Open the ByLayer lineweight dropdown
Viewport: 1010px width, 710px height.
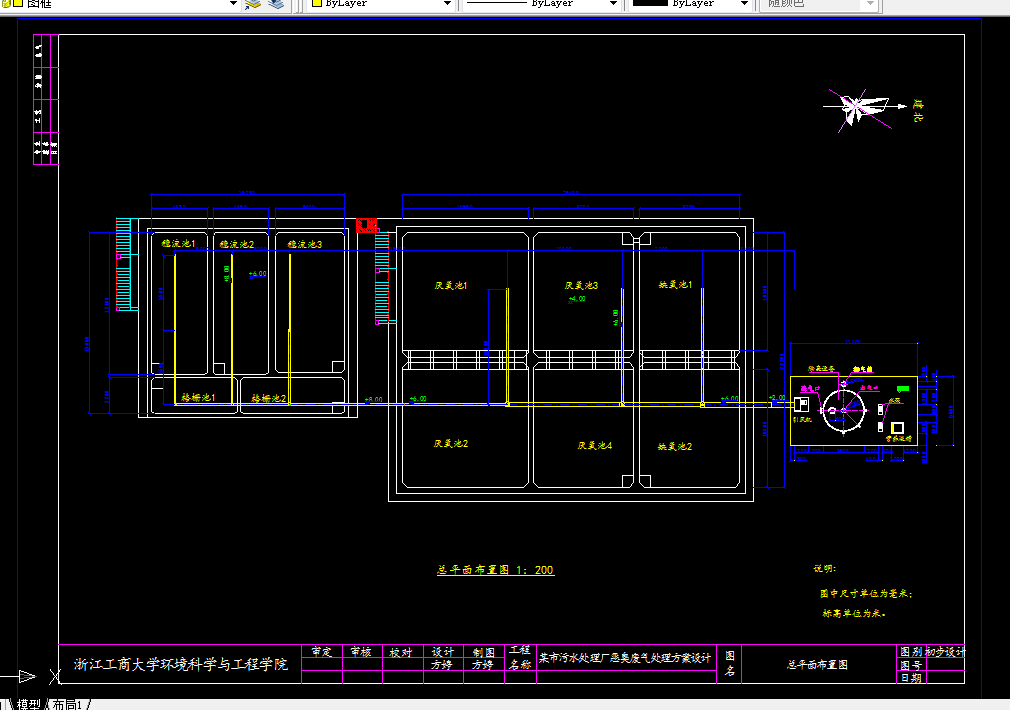[x=745, y=4]
